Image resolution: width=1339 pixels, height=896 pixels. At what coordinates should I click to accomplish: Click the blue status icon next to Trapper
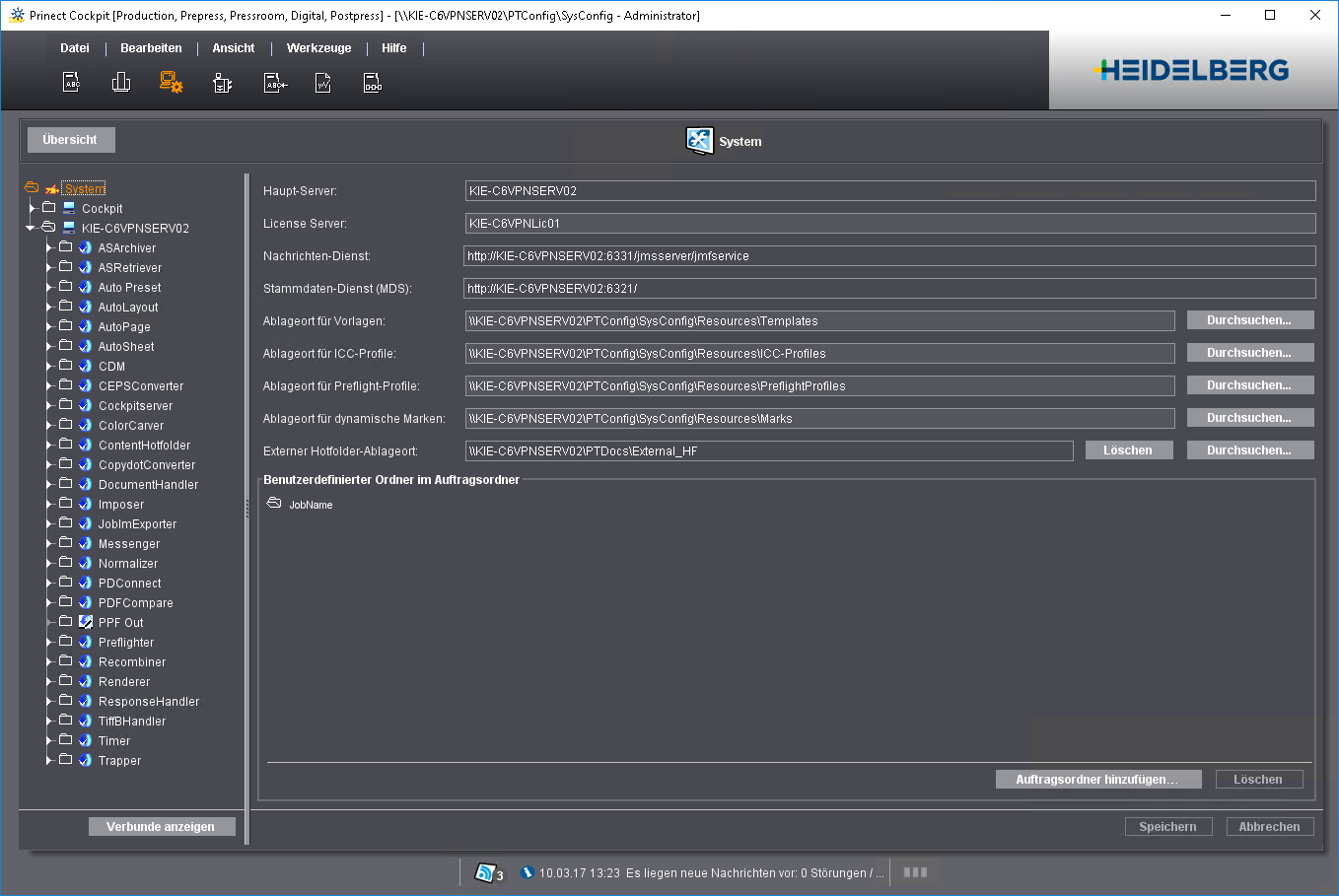coord(86,760)
